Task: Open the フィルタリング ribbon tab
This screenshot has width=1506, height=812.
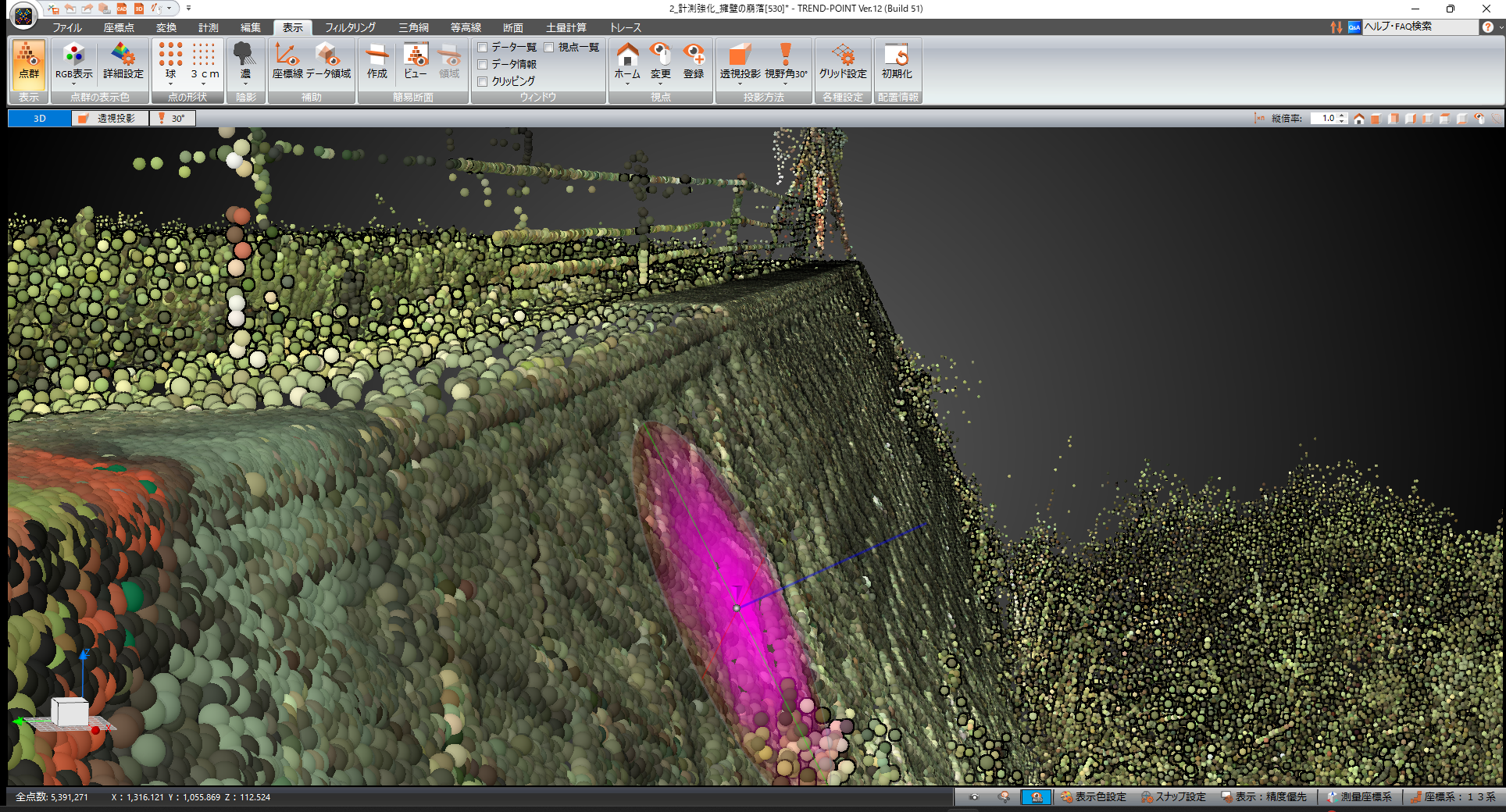Action: 350,27
